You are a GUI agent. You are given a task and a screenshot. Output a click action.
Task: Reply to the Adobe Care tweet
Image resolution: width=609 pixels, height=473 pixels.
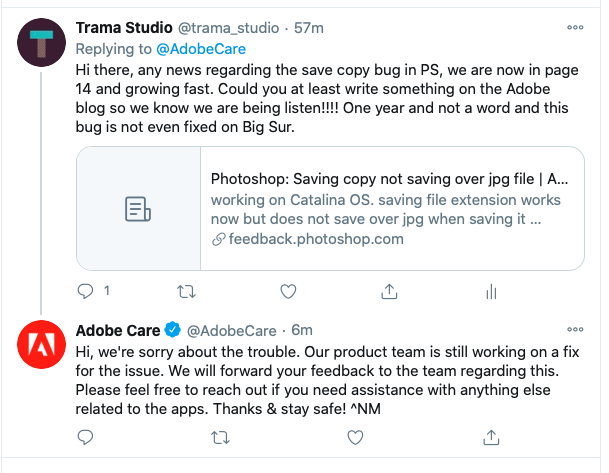click(85, 437)
